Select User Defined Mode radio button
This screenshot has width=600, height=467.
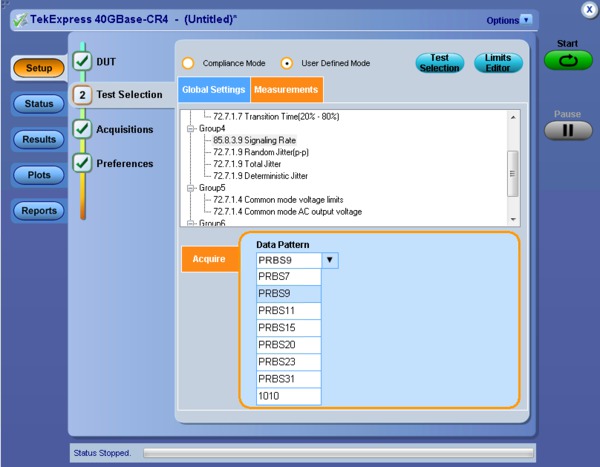pyautogui.click(x=286, y=63)
